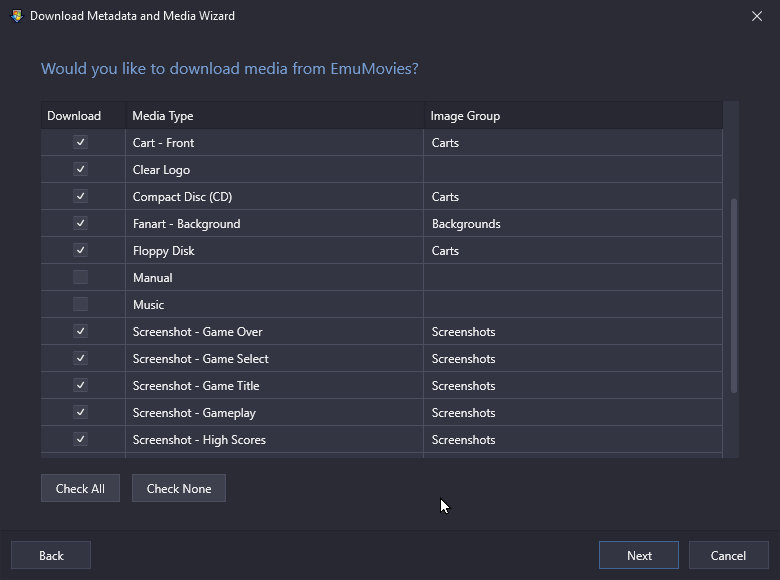Go Back to previous wizard step
Screen dimensions: 780x580
[x=51, y=555]
